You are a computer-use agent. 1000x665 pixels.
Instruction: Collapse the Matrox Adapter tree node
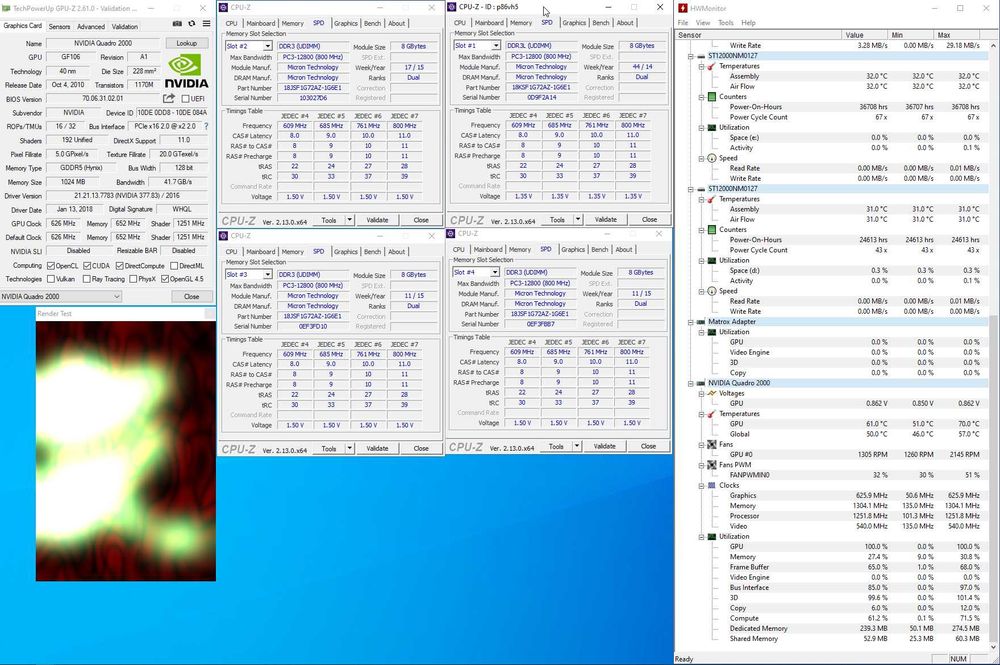[x=691, y=322]
